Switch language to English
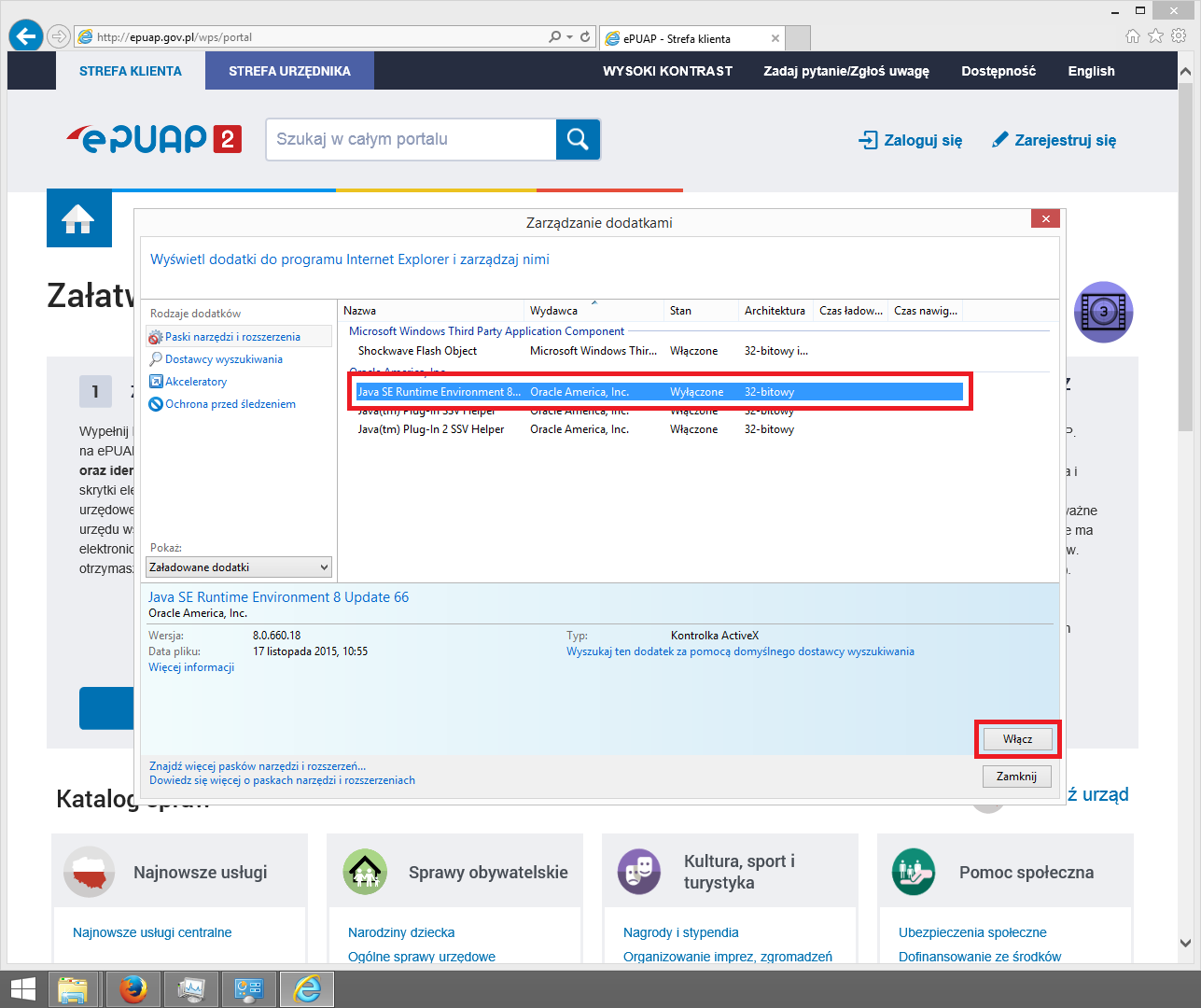1201x1008 pixels. 1091,71
